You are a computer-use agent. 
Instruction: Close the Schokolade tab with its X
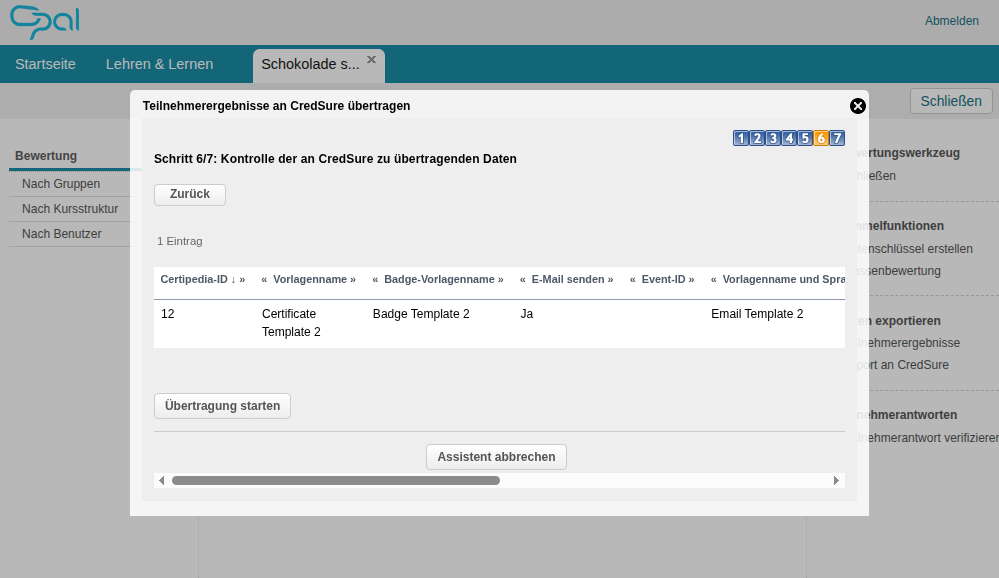[x=371, y=59]
